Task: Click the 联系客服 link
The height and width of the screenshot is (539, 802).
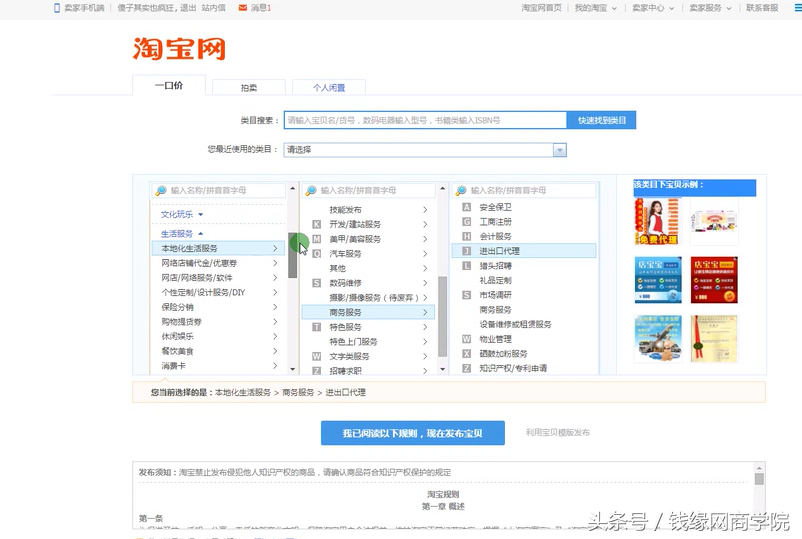Action: 762,8
